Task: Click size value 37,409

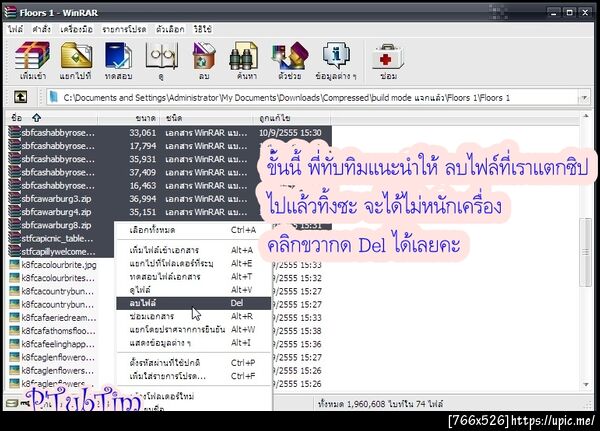Action: [142, 172]
